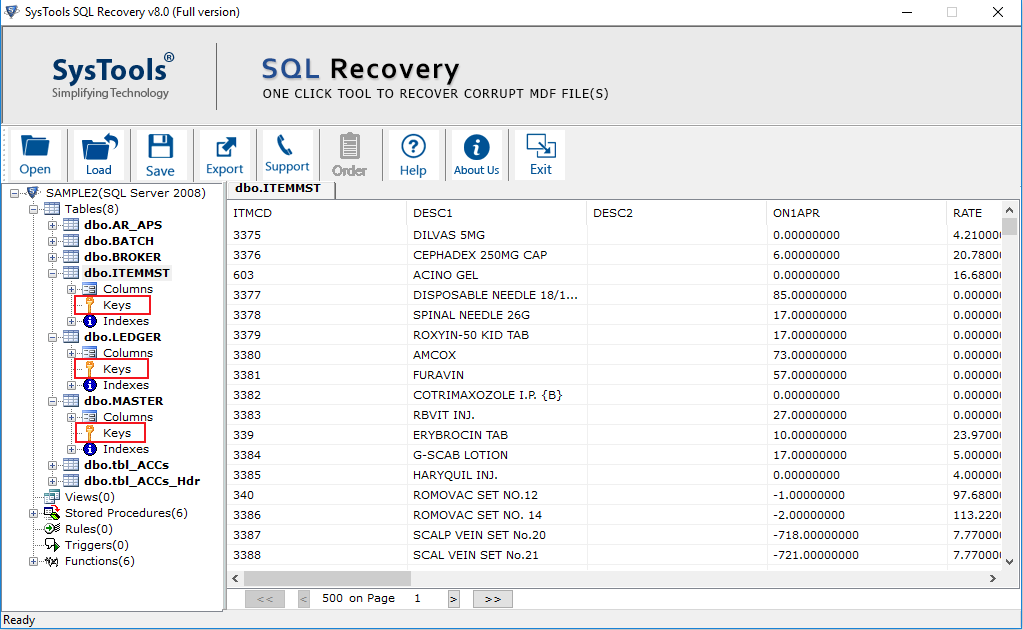1023x630 pixels.
Task: Collapse the dbo.LEDGER table node
Action: point(52,337)
